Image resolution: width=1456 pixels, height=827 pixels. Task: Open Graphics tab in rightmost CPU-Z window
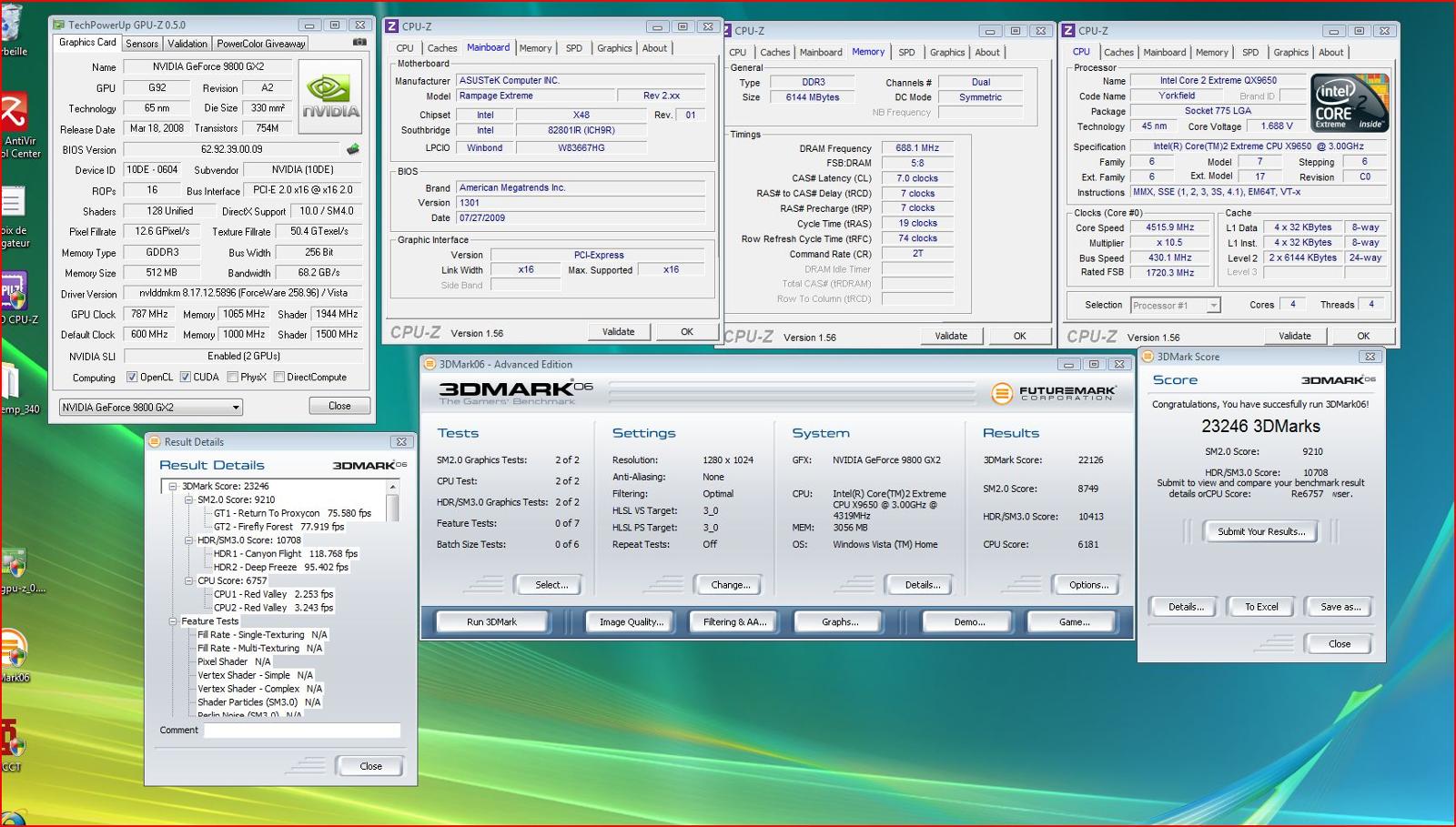pos(1290,53)
